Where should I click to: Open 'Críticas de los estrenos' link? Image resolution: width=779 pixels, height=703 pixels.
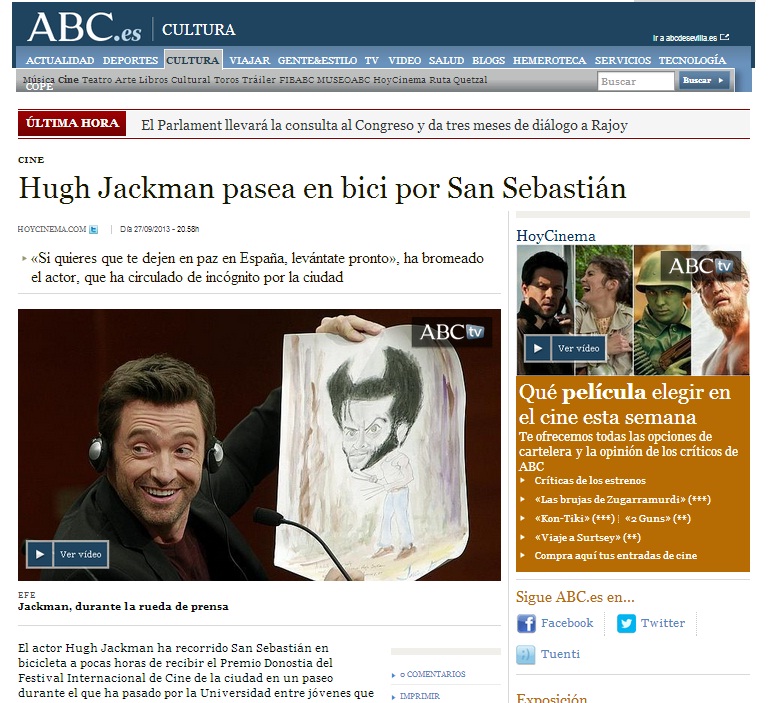(x=590, y=480)
